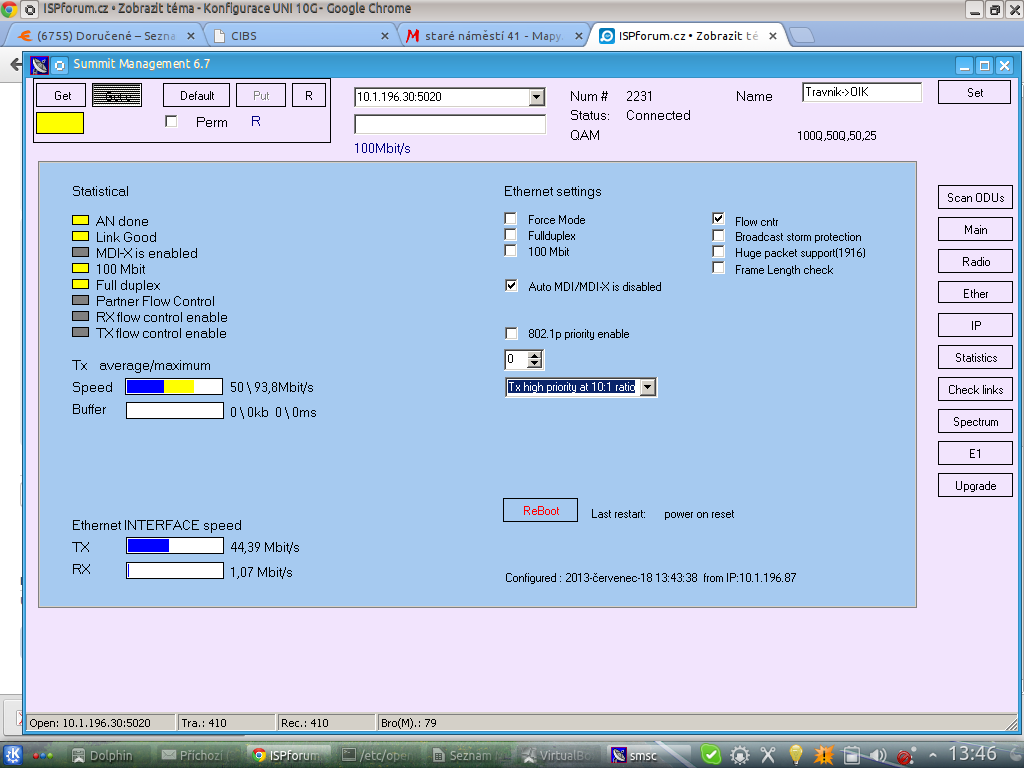
Task: Open the gear tray icon
Action: pos(740,756)
